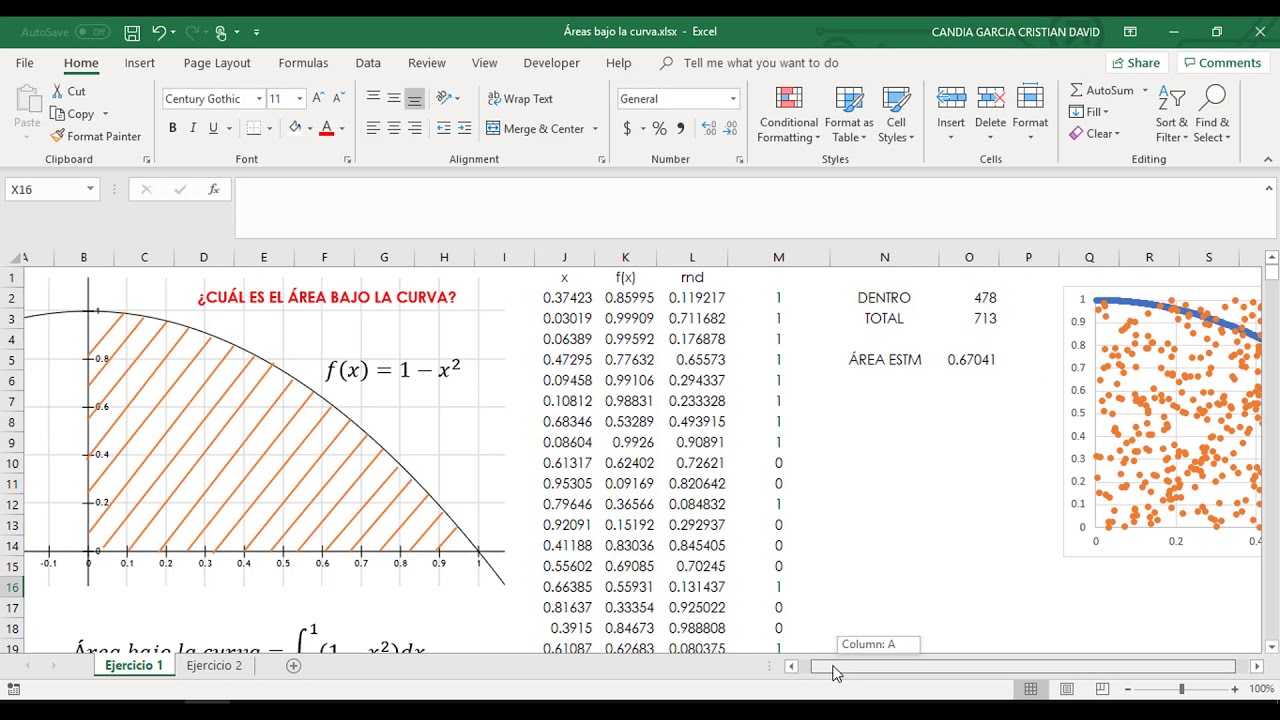Image resolution: width=1280 pixels, height=720 pixels.
Task: Open the Font Color red swatch
Action: (326, 128)
